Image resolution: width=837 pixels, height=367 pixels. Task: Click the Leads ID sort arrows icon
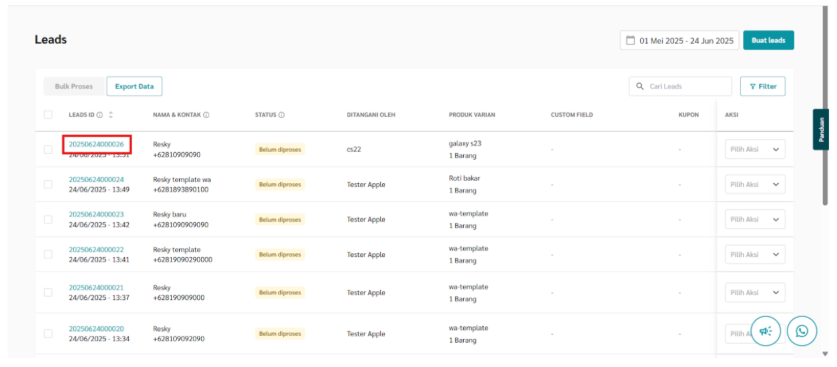coord(111,115)
